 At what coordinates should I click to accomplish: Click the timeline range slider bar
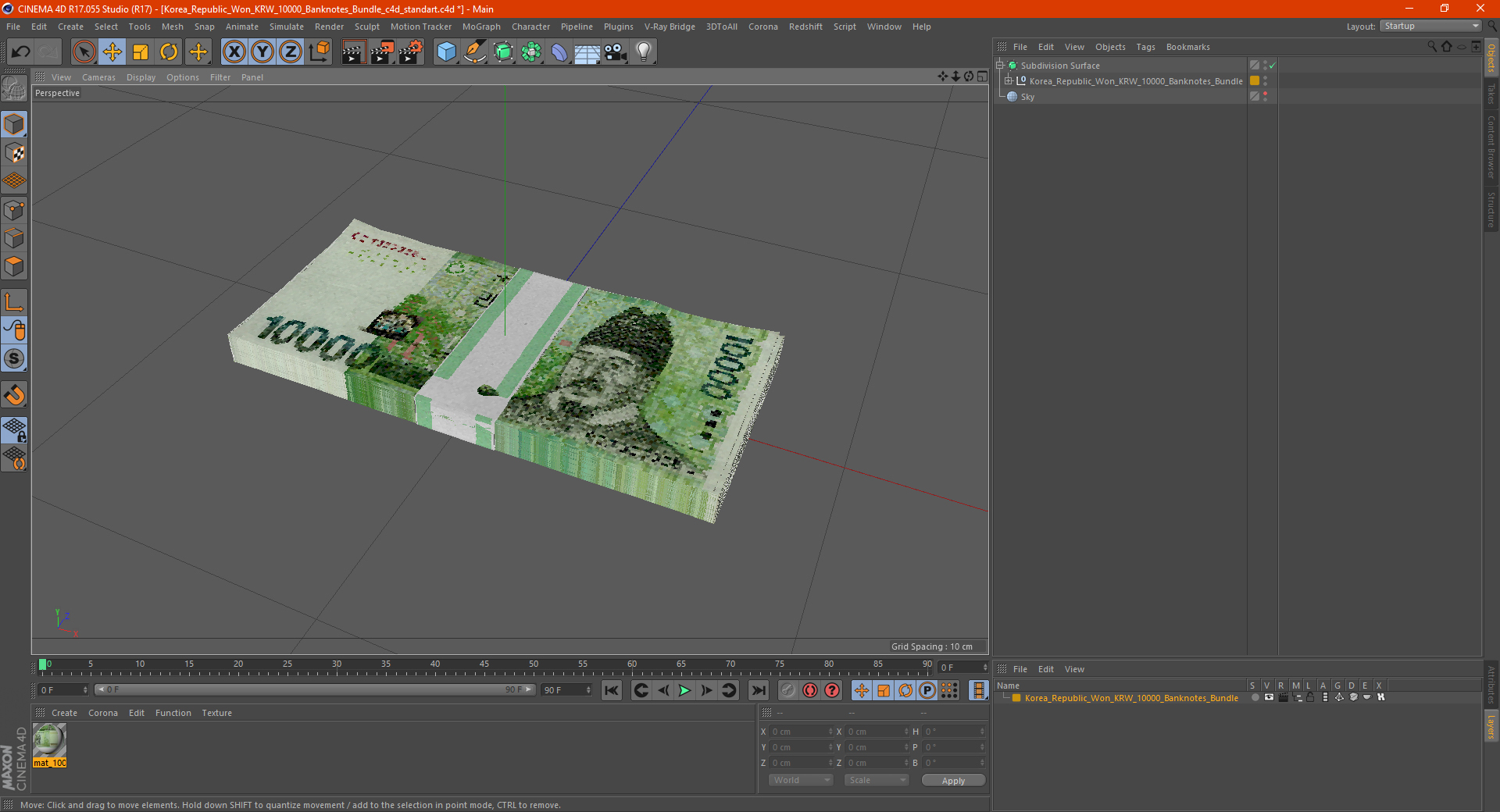coord(315,689)
